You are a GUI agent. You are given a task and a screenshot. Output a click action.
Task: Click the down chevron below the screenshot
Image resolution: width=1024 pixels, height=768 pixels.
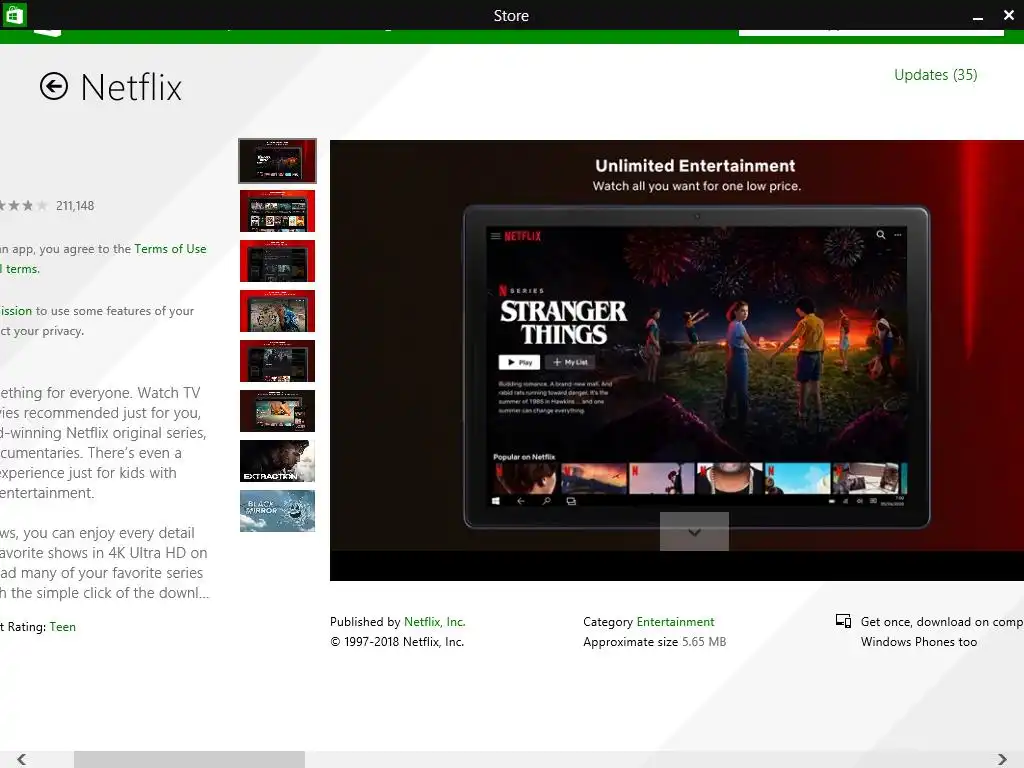(694, 532)
